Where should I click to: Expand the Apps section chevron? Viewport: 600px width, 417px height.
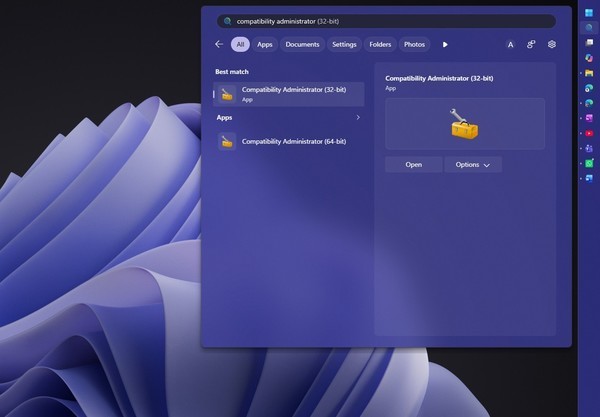pos(358,117)
